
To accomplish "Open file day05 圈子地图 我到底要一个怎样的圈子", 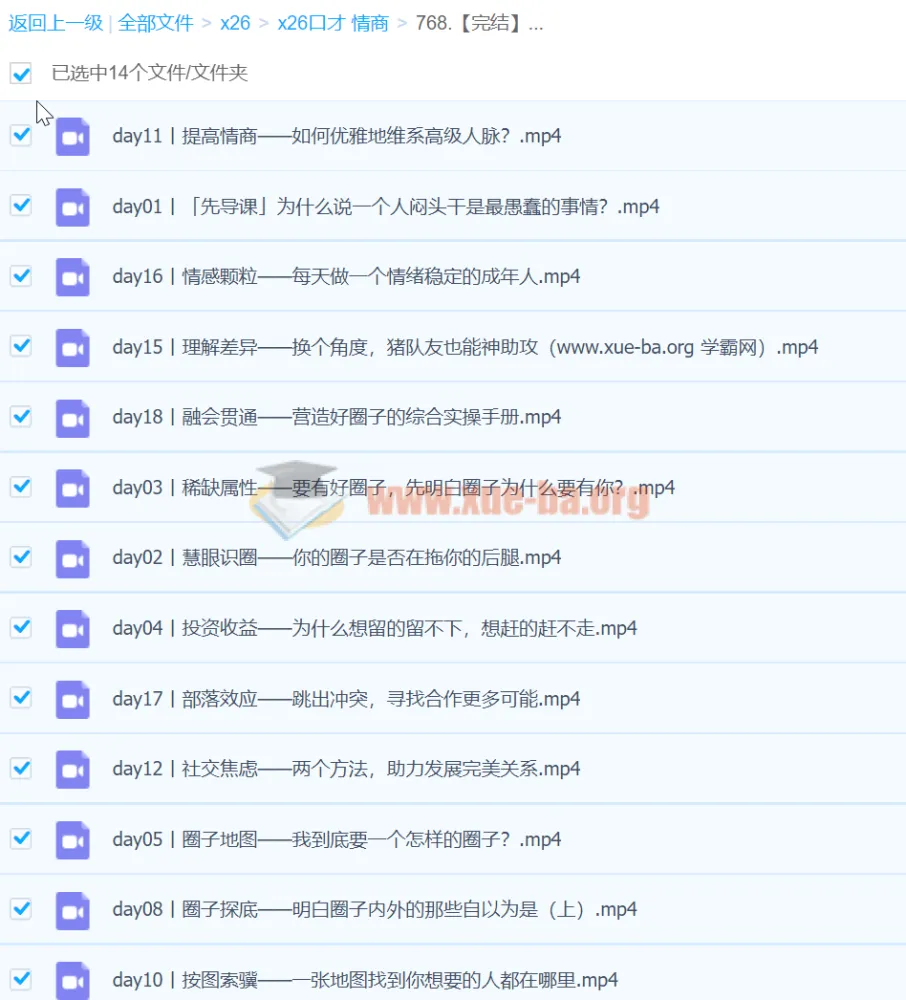I will tap(337, 839).
